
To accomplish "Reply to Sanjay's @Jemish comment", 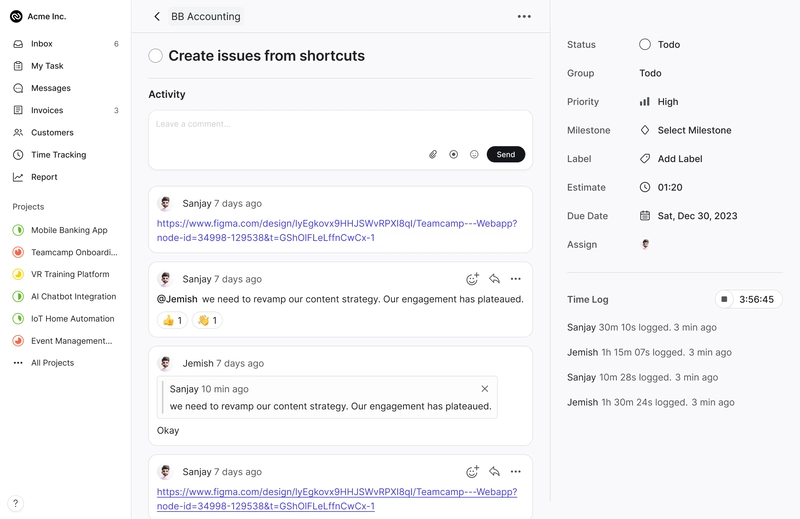I will pyautogui.click(x=494, y=279).
